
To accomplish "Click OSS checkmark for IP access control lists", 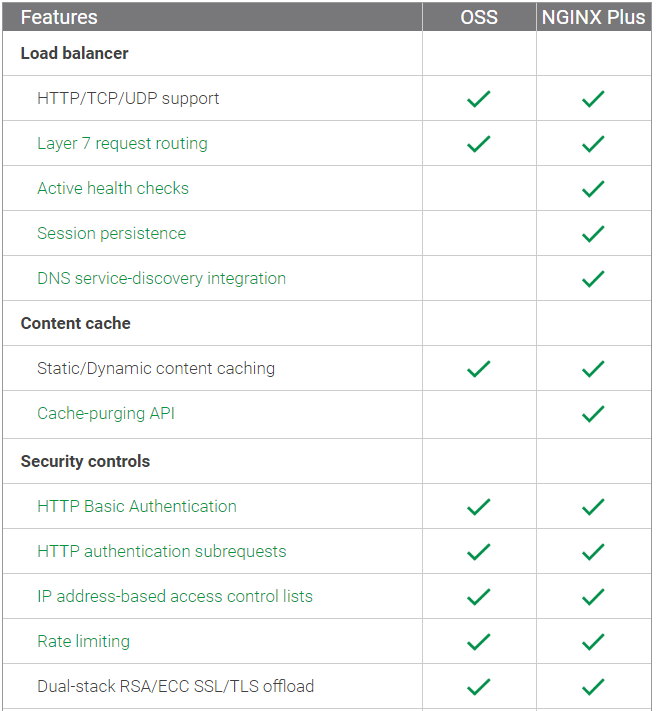I will [x=479, y=596].
